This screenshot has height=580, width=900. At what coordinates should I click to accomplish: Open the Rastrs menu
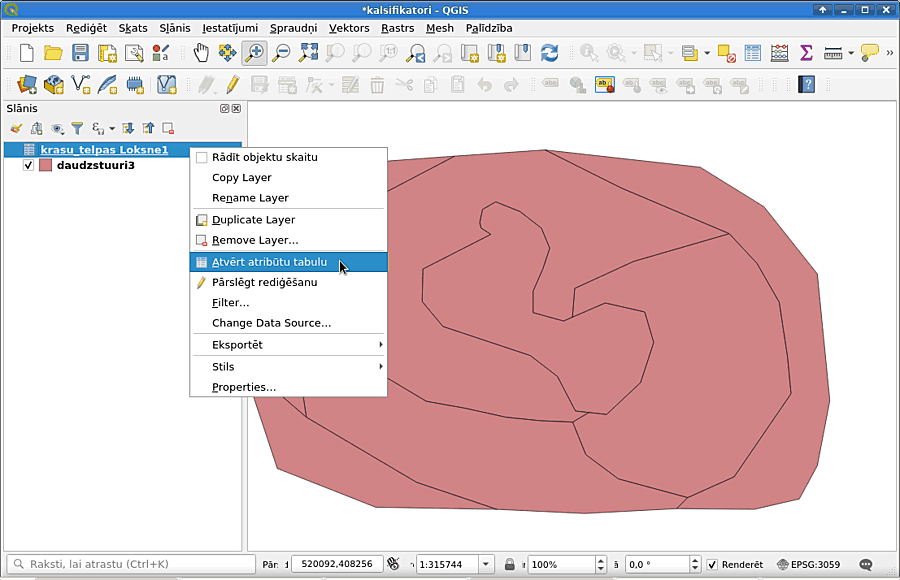click(398, 28)
